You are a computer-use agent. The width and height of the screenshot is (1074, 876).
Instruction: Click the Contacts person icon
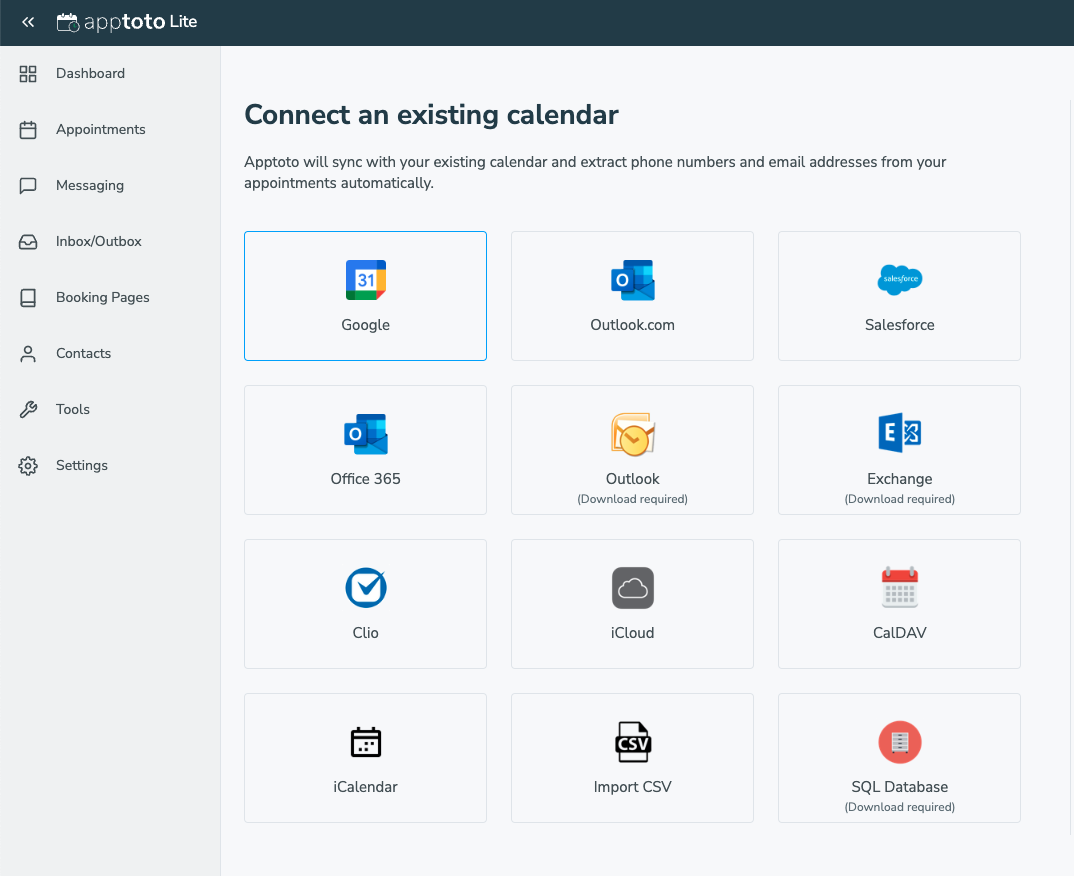pyautogui.click(x=28, y=354)
